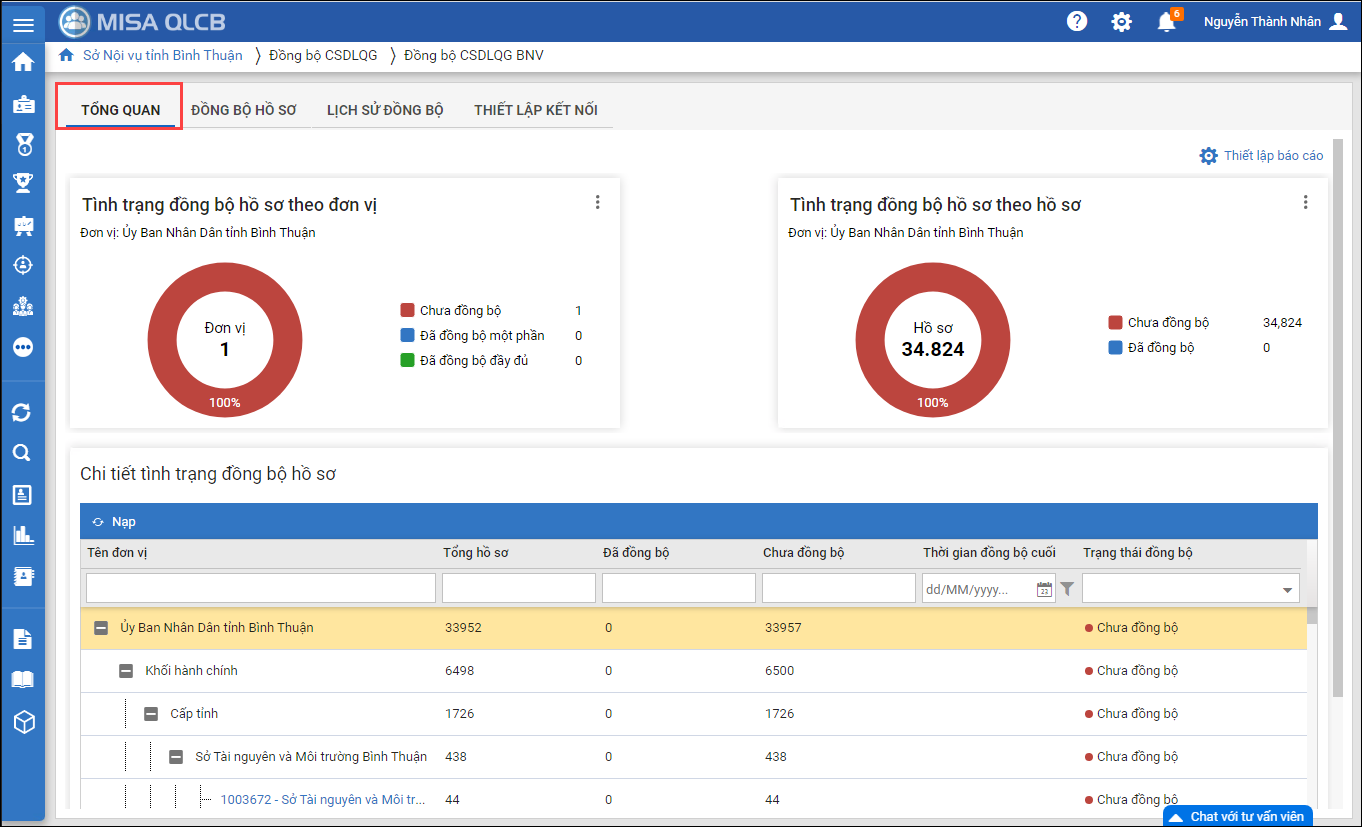Collapse the Khối hành chính tree node
The width and height of the screenshot is (1362, 827).
click(126, 671)
